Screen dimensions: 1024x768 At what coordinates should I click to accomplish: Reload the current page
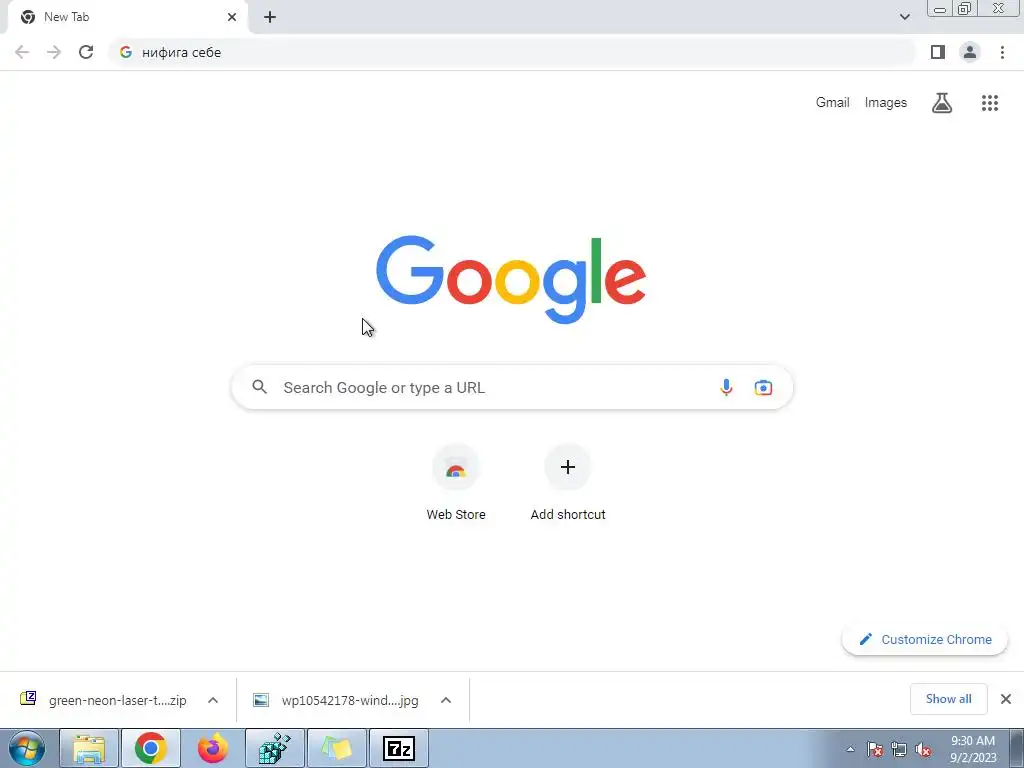point(86,52)
